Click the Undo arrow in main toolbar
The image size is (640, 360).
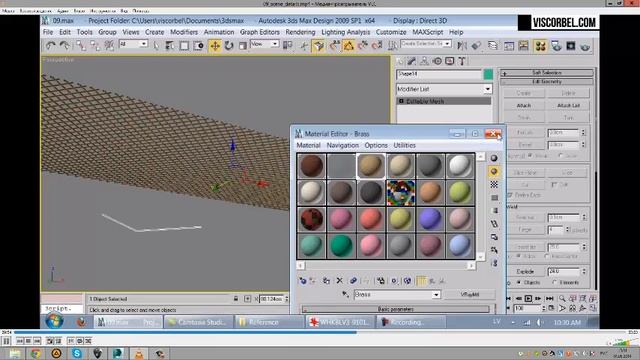tap(50, 45)
